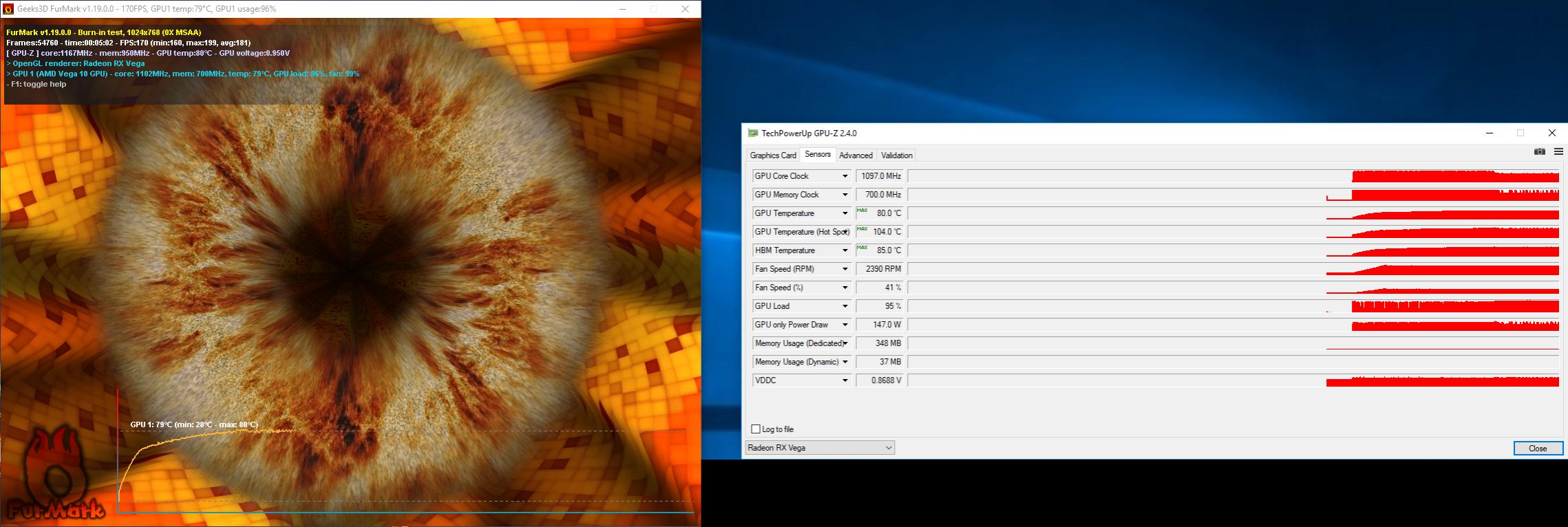The image size is (1568, 527).
Task: Click the GPU Core Clock history graph
Action: (x=1233, y=176)
